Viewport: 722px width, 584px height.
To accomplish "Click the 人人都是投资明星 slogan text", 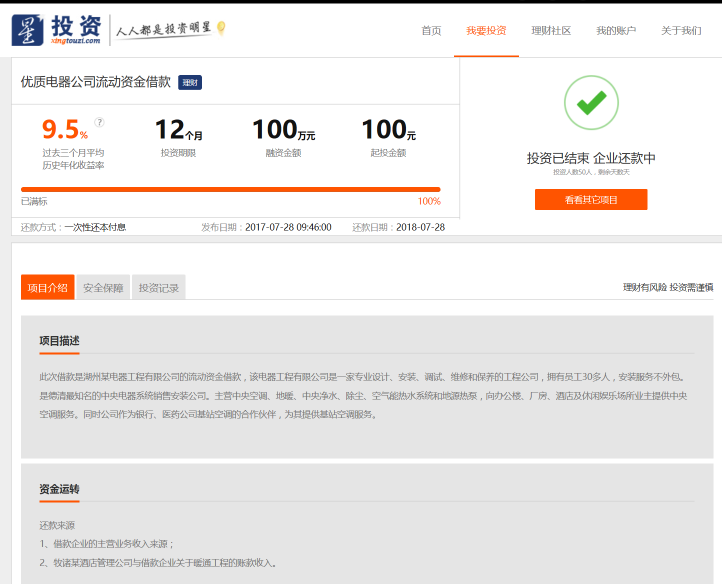I will [163, 30].
